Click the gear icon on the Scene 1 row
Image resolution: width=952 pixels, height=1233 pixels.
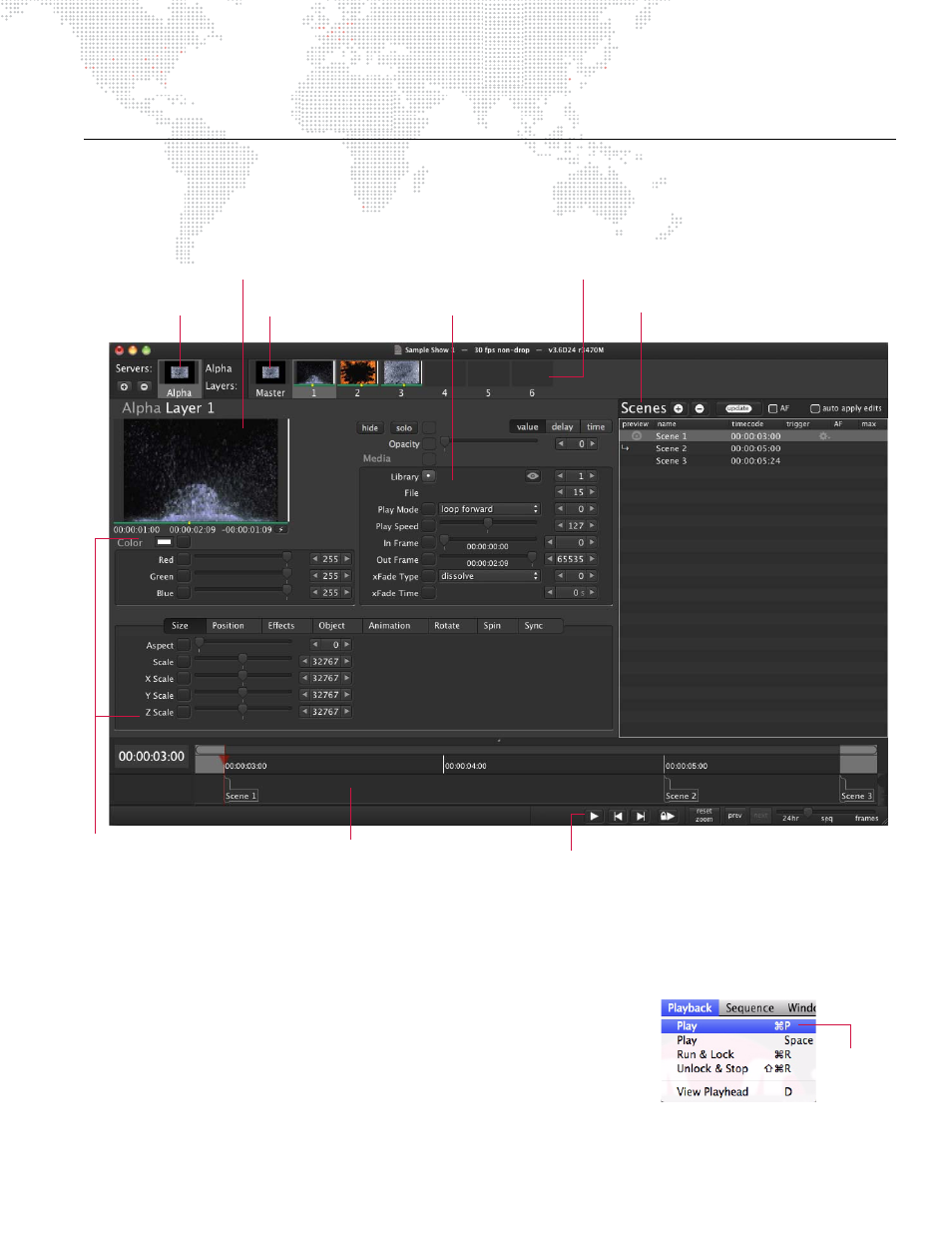click(824, 435)
